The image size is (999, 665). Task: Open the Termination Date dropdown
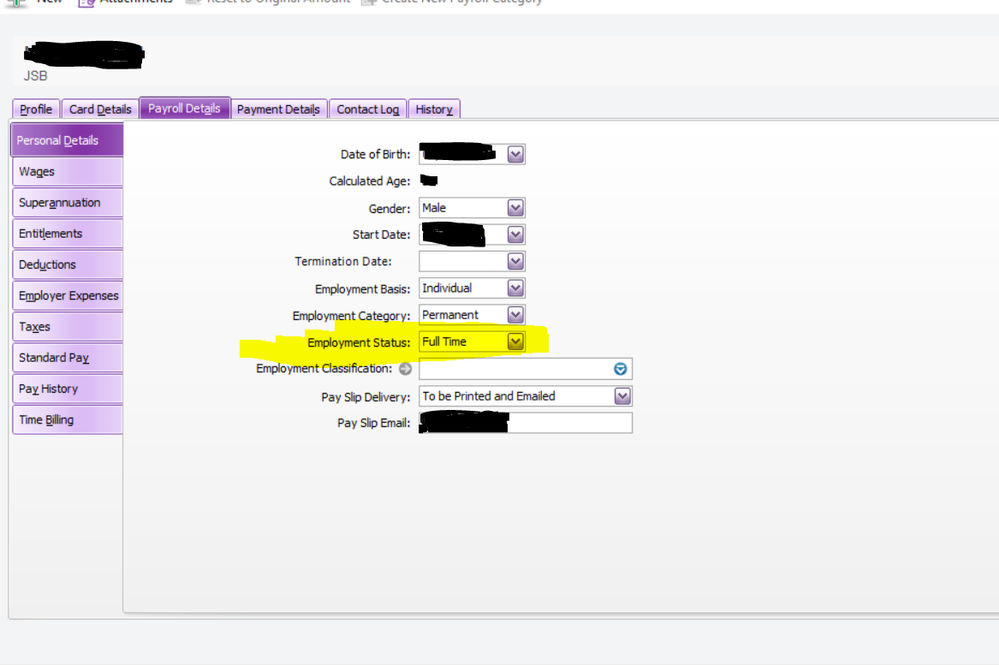coord(515,261)
